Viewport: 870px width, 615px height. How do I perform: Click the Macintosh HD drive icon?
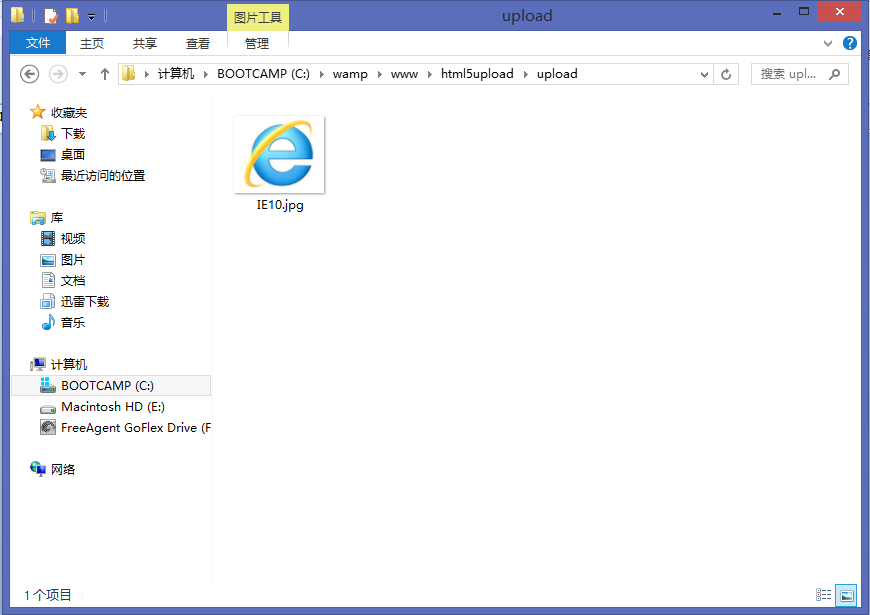tap(48, 409)
